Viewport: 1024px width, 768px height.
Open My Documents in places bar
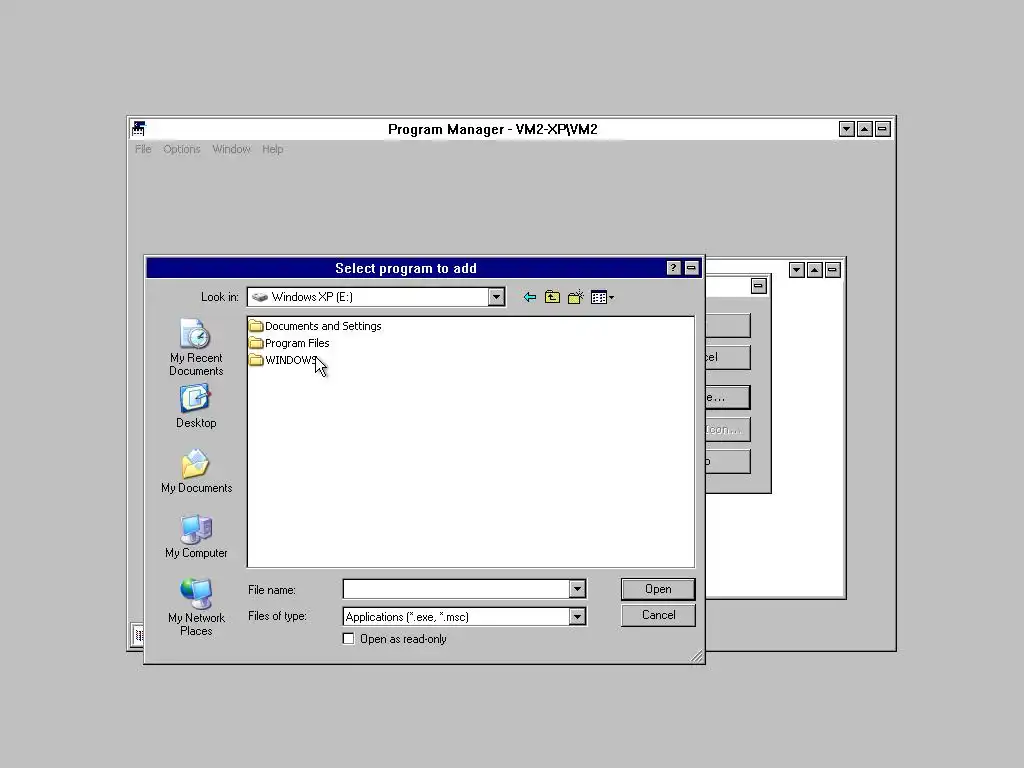pos(196,471)
